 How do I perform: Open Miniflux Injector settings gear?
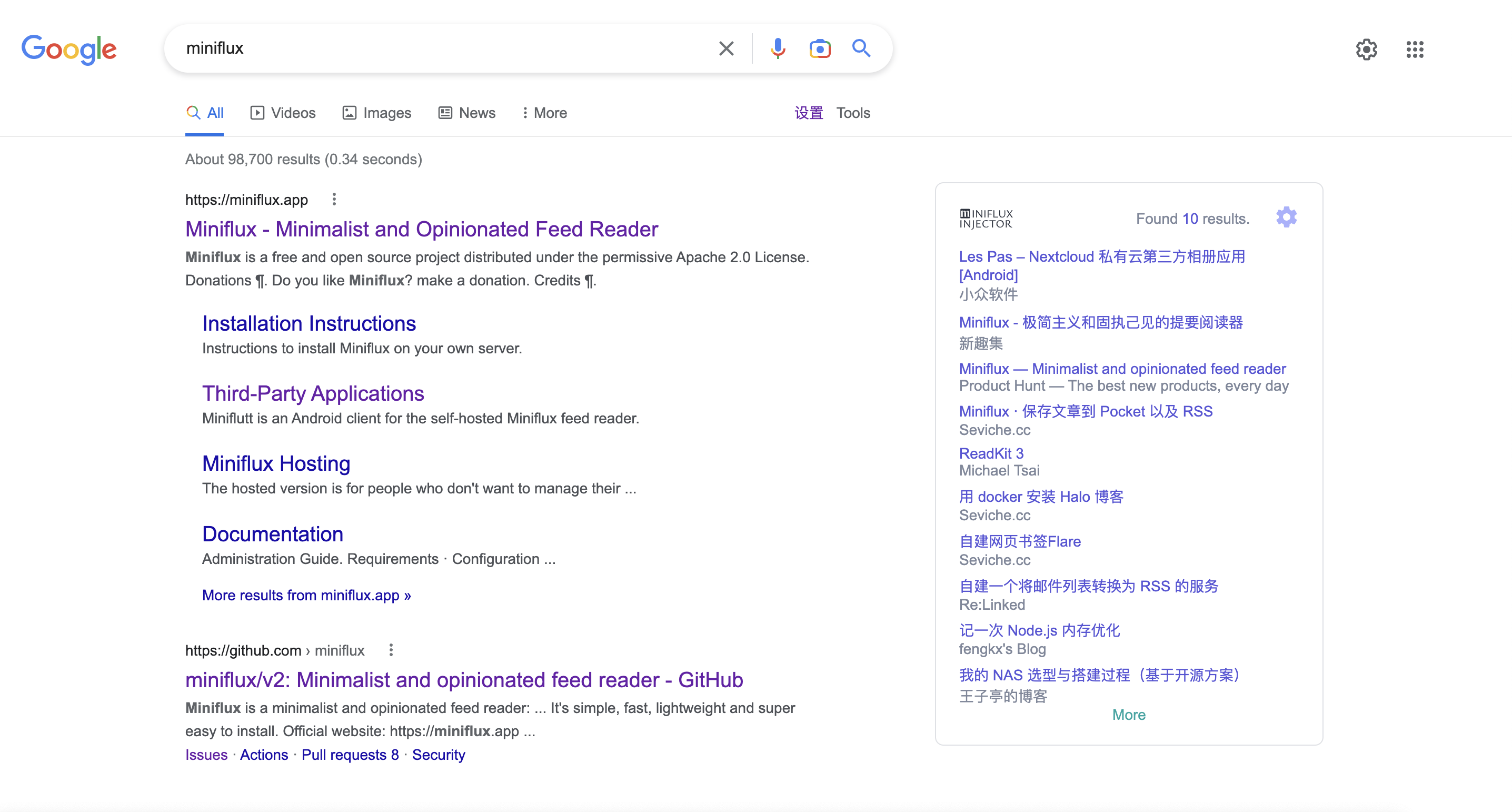click(1286, 217)
